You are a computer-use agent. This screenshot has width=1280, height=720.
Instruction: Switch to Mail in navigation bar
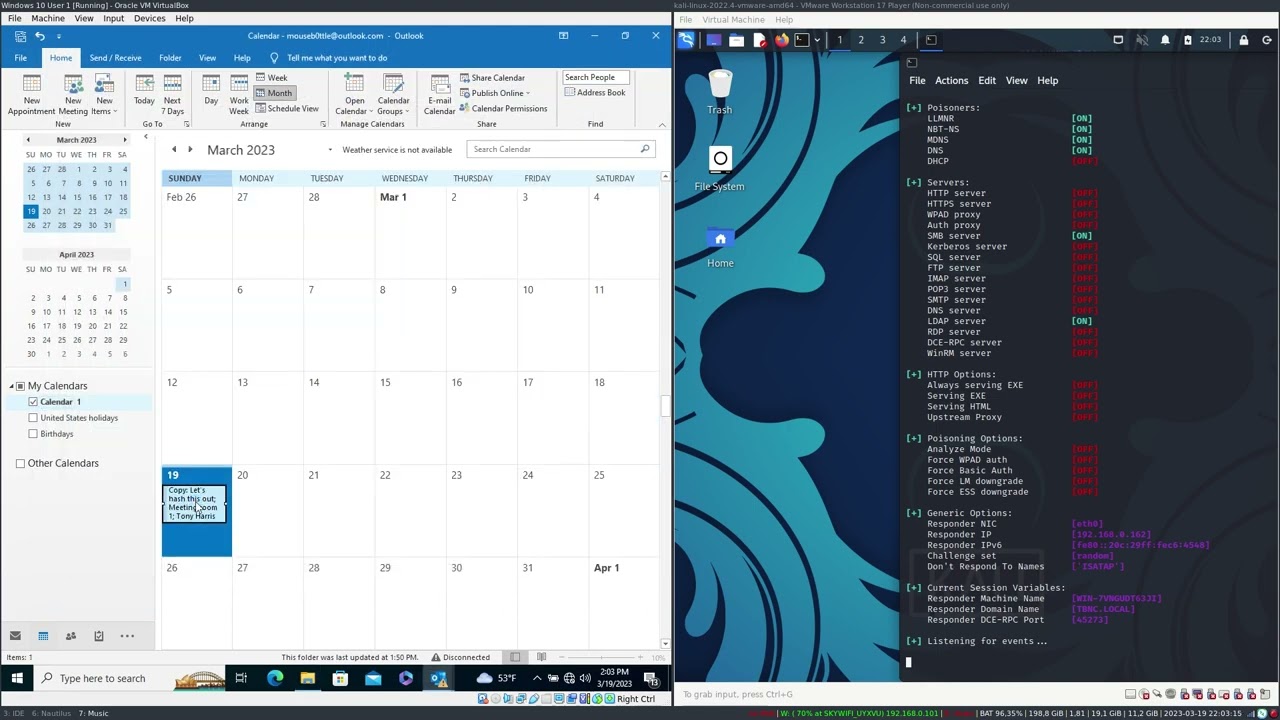[x=15, y=636]
